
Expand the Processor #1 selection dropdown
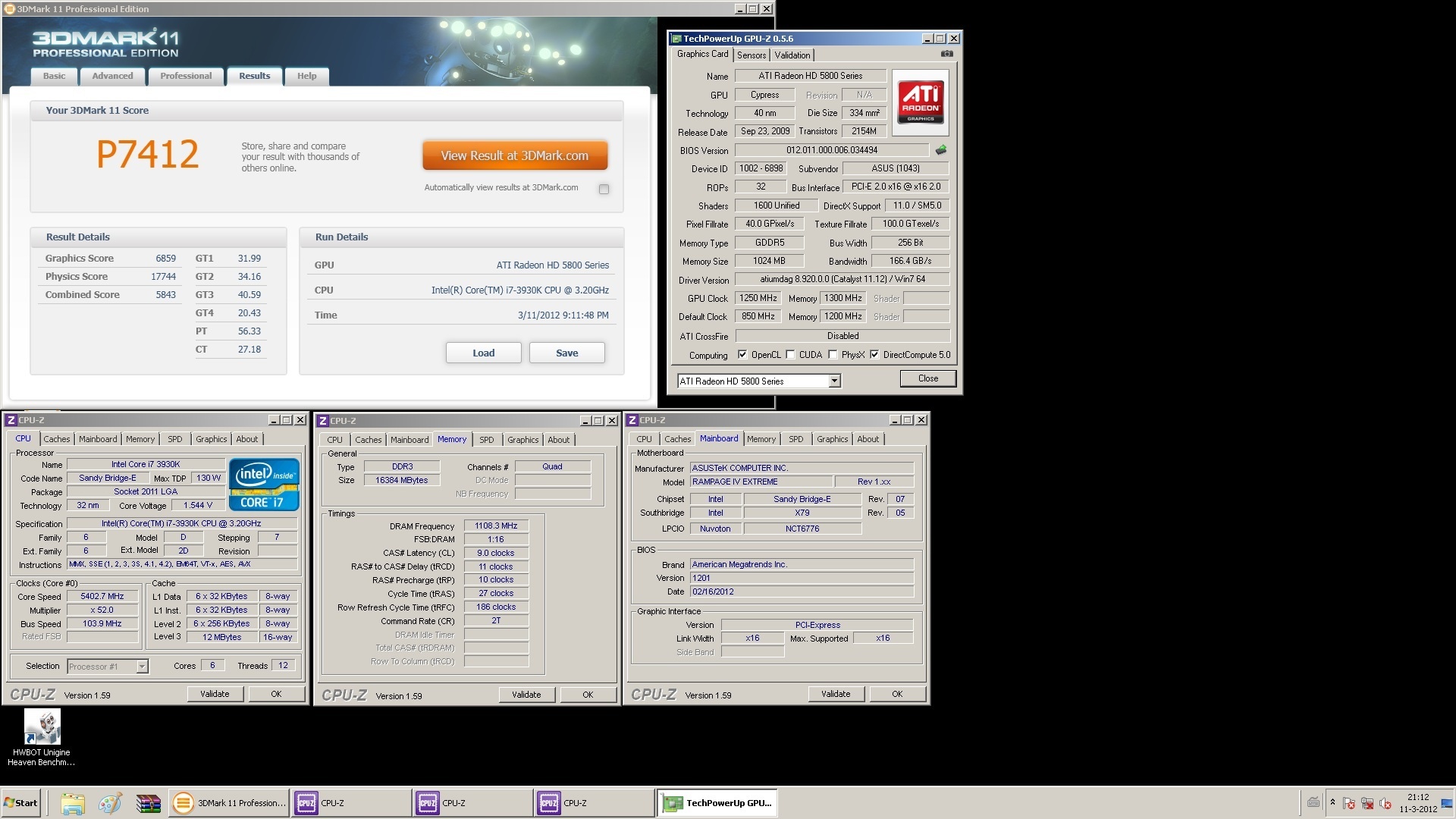pyautogui.click(x=142, y=667)
